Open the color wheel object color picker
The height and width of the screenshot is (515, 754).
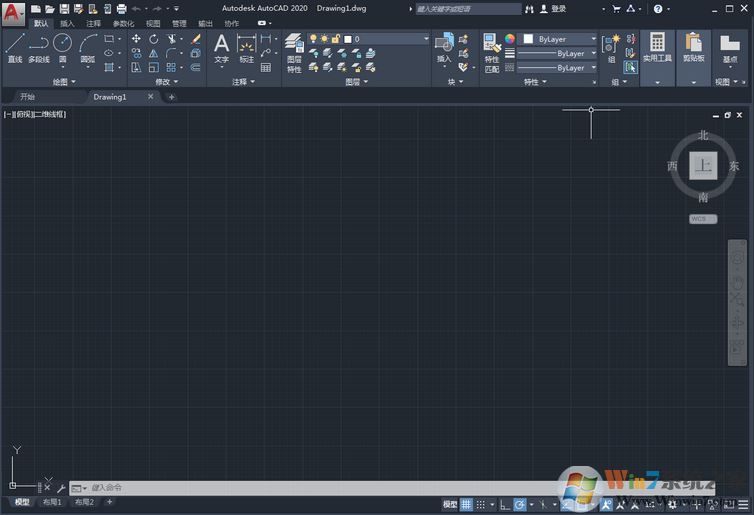(510, 38)
